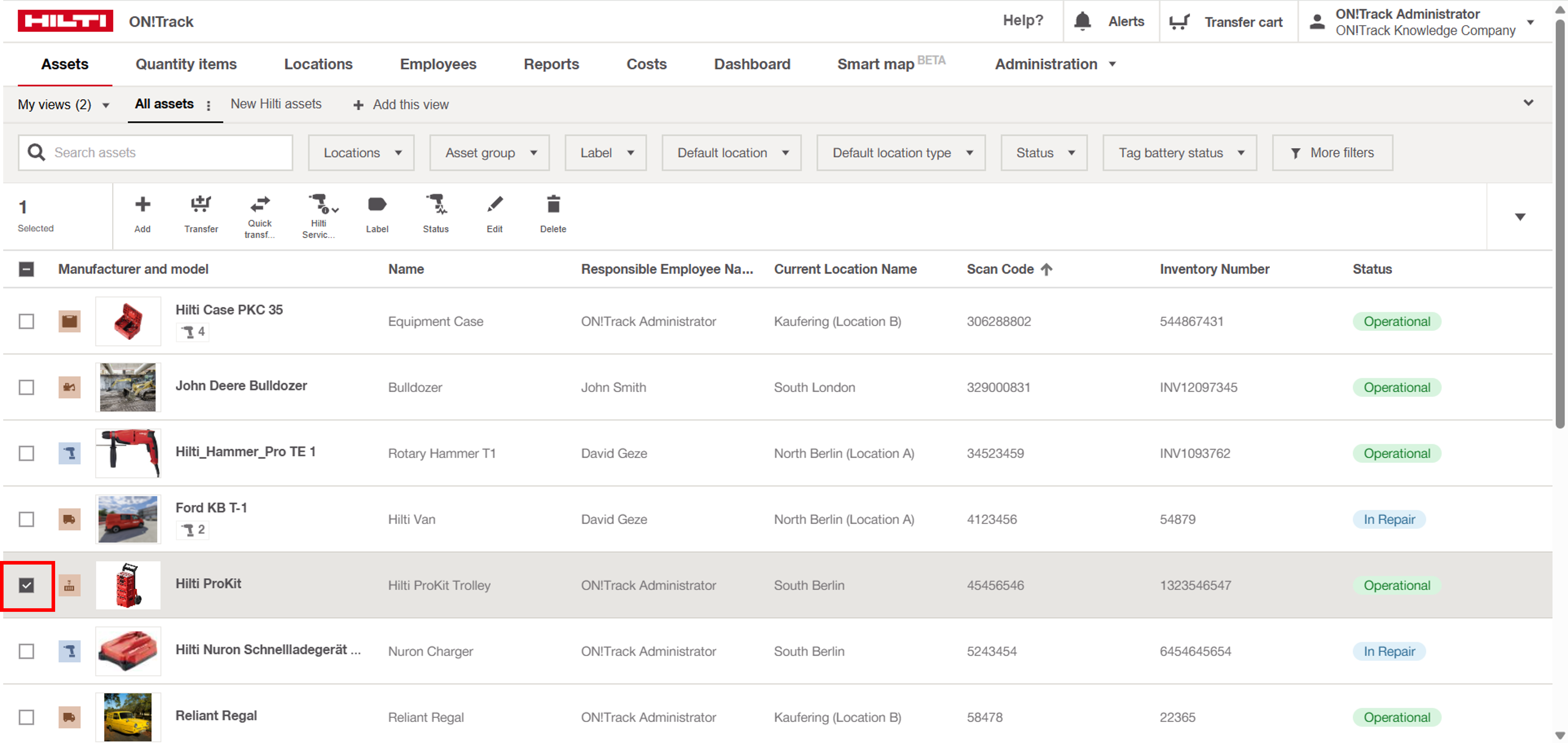Image resolution: width=1568 pixels, height=743 pixels.
Task: Uncheck the Hilti ProKit row checkbox
Action: 27,586
